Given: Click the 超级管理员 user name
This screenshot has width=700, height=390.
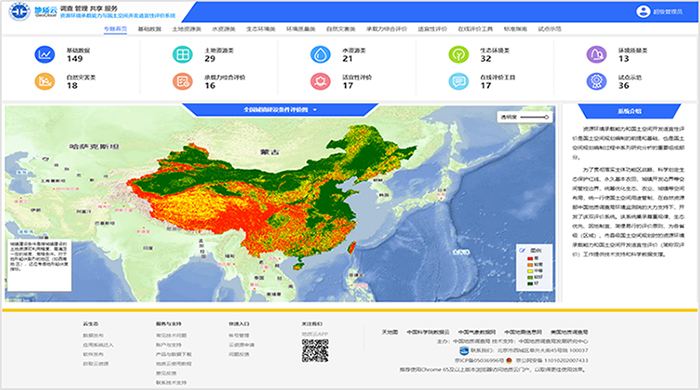Looking at the screenshot, I should [x=668, y=12].
